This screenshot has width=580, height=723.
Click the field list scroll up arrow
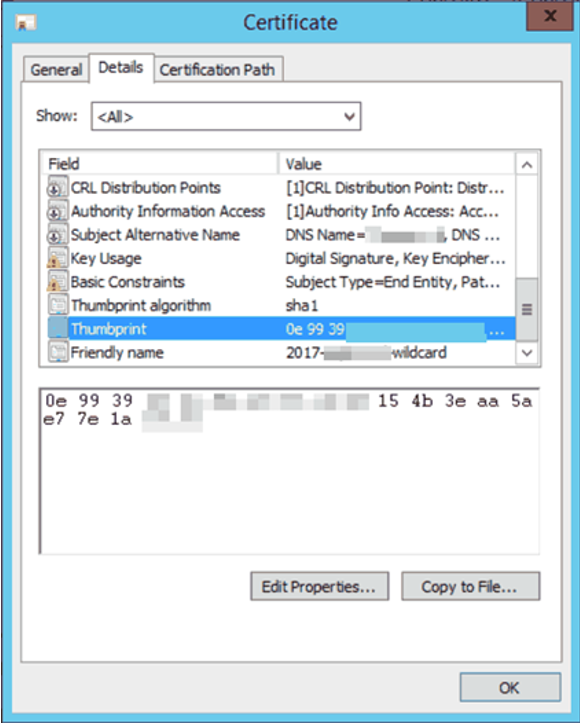coord(527,165)
